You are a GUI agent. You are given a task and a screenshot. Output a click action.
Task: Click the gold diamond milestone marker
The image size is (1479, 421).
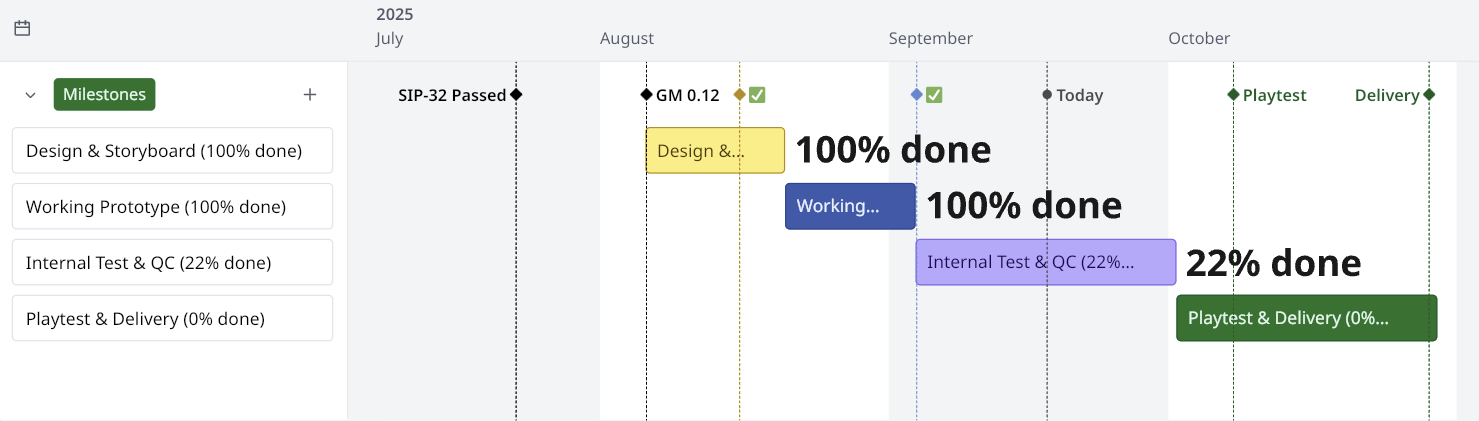pos(740,95)
